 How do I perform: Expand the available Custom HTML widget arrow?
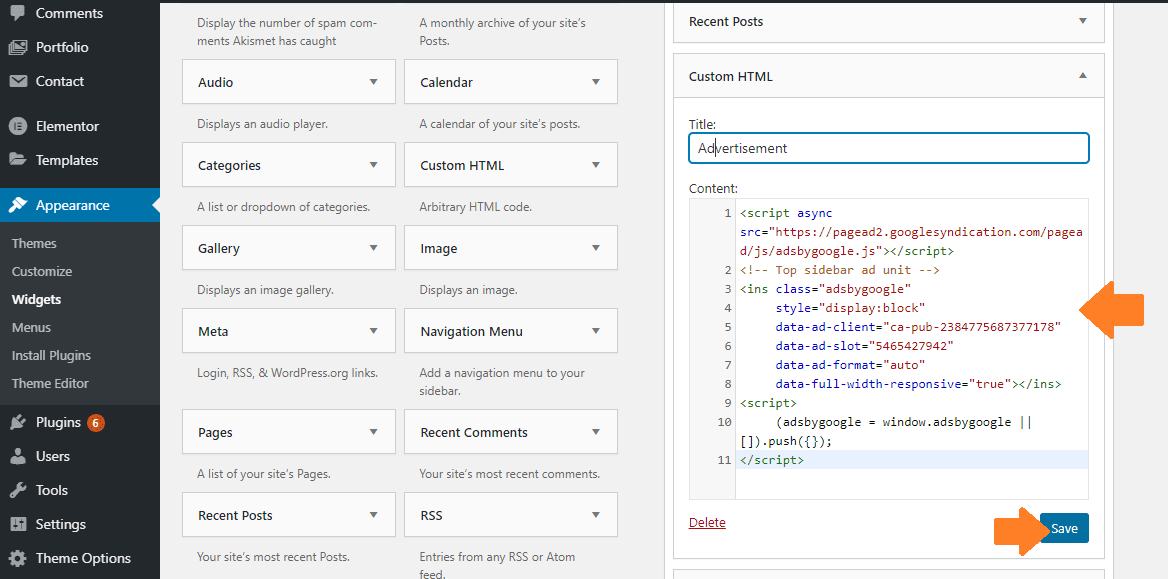point(595,165)
